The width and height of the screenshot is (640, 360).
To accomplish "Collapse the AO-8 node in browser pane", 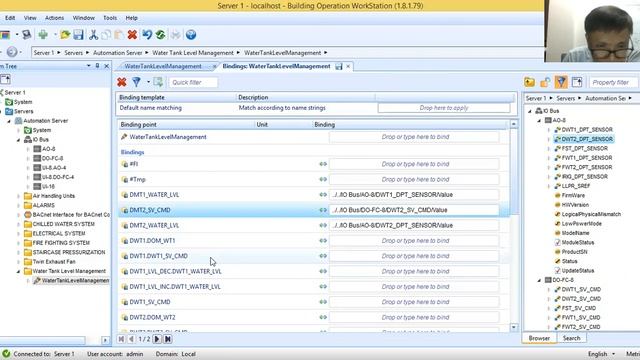I will pos(539,120).
